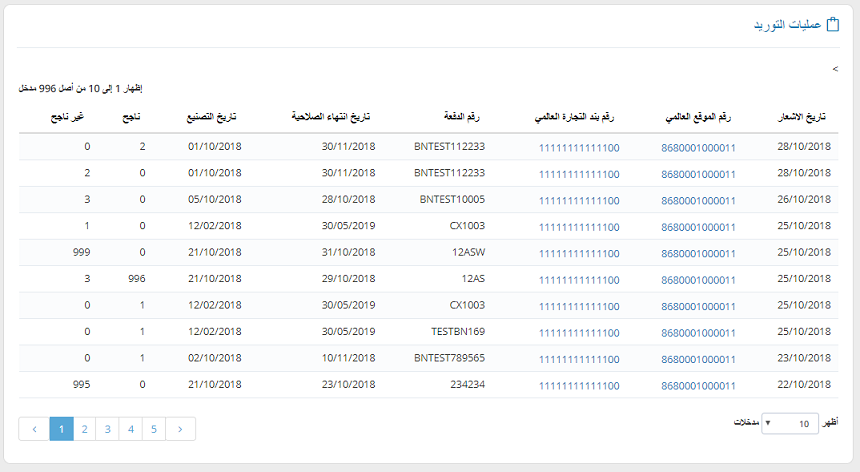This screenshot has height=472, width=860.
Task: Click the small > arrow above the table
Action: pos(835,69)
